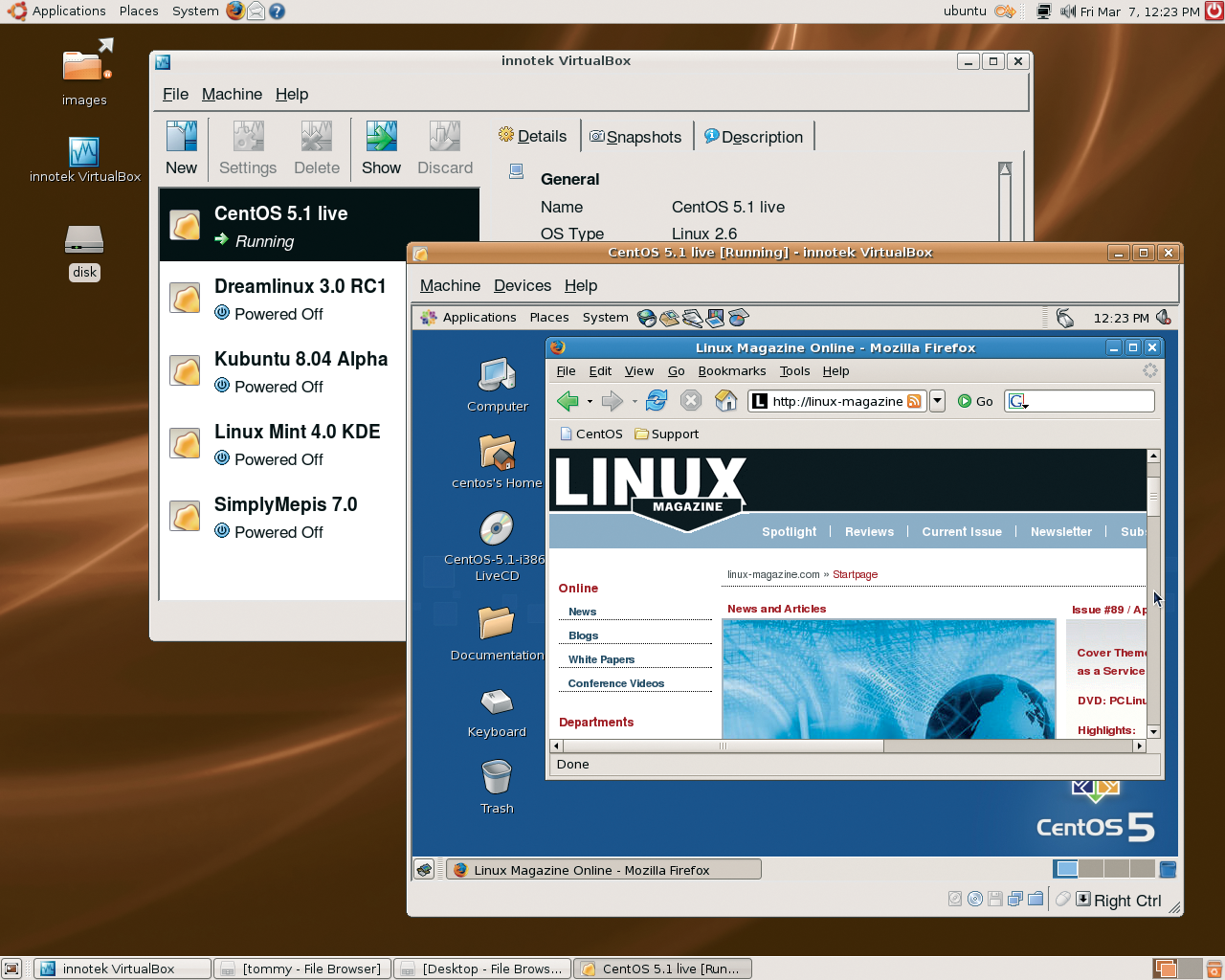This screenshot has height=980, width=1225.
Task: Select Kubuntu 8.04 Alpha virtual machine
Action: tap(282, 371)
